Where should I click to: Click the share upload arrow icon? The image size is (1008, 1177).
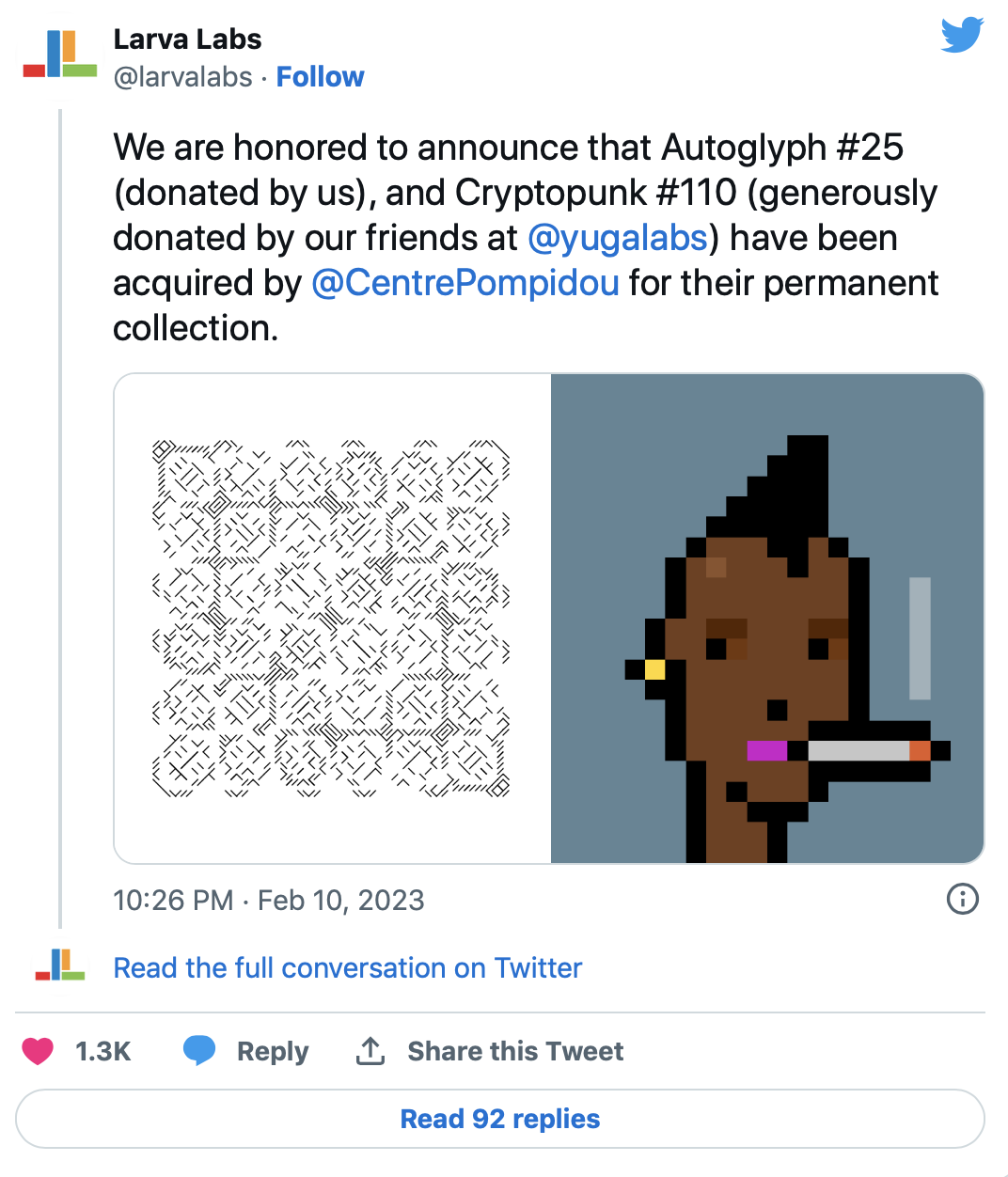(370, 1051)
